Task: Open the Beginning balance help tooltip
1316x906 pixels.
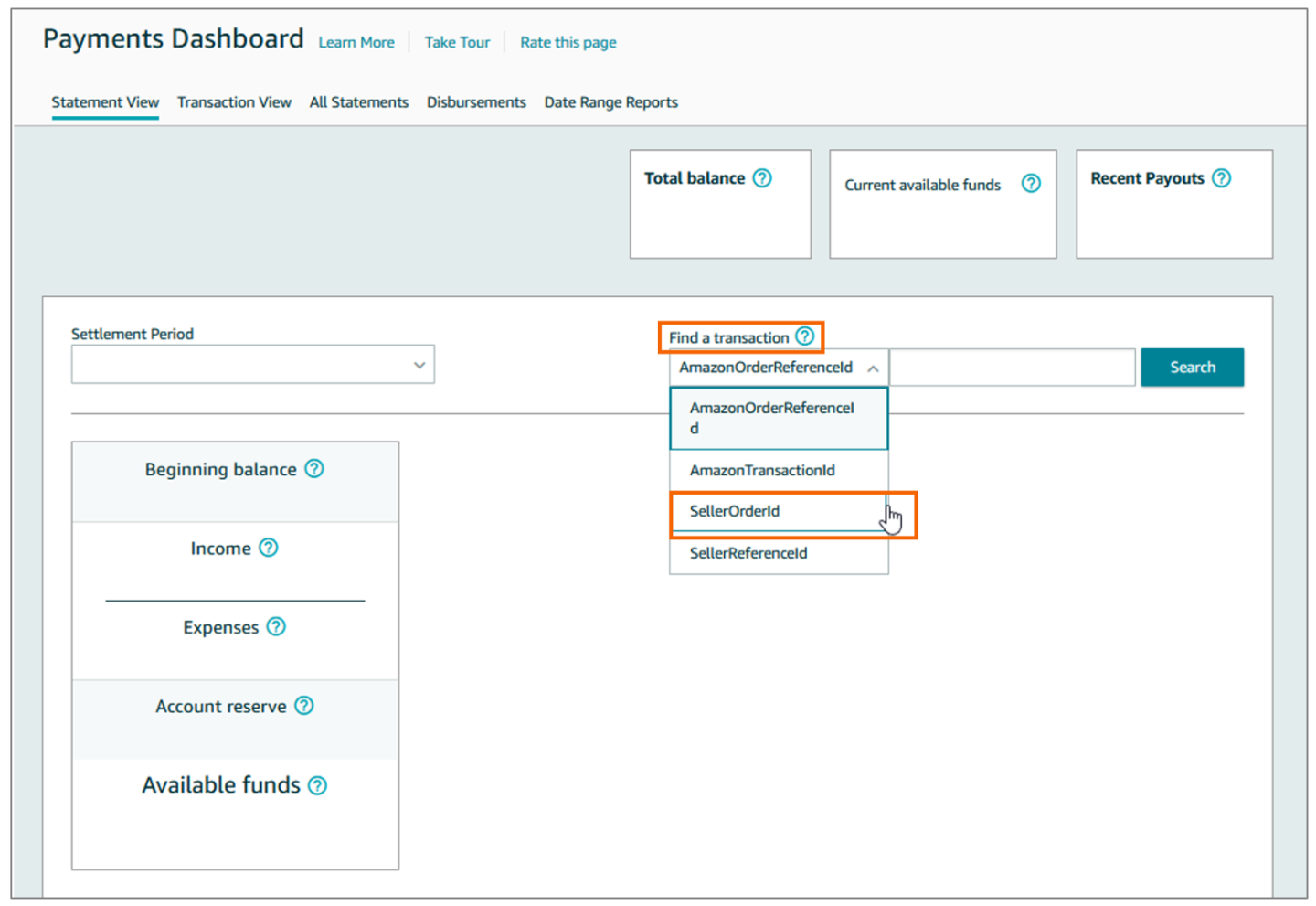Action: point(313,468)
